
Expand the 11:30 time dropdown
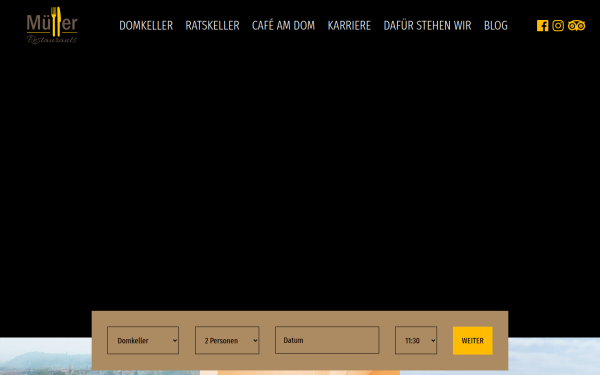tap(416, 340)
